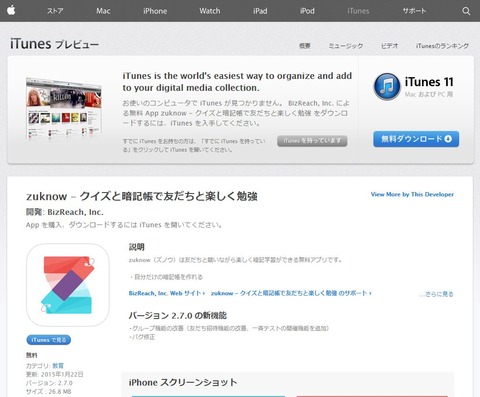Click the iTunes で見る button
The width and height of the screenshot is (480, 397).
[49, 340]
